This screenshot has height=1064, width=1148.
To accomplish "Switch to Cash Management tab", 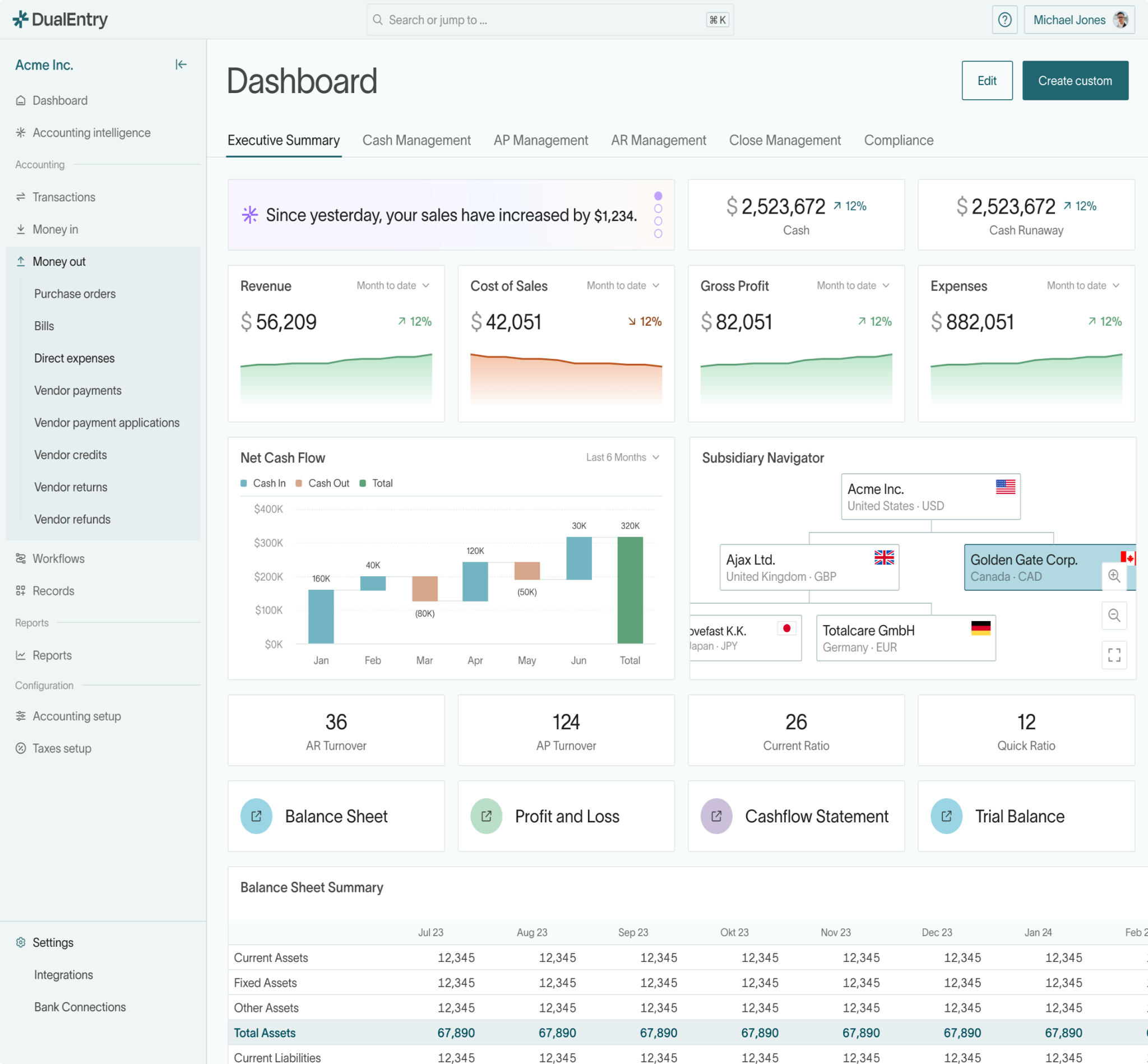I will pyautogui.click(x=416, y=141).
